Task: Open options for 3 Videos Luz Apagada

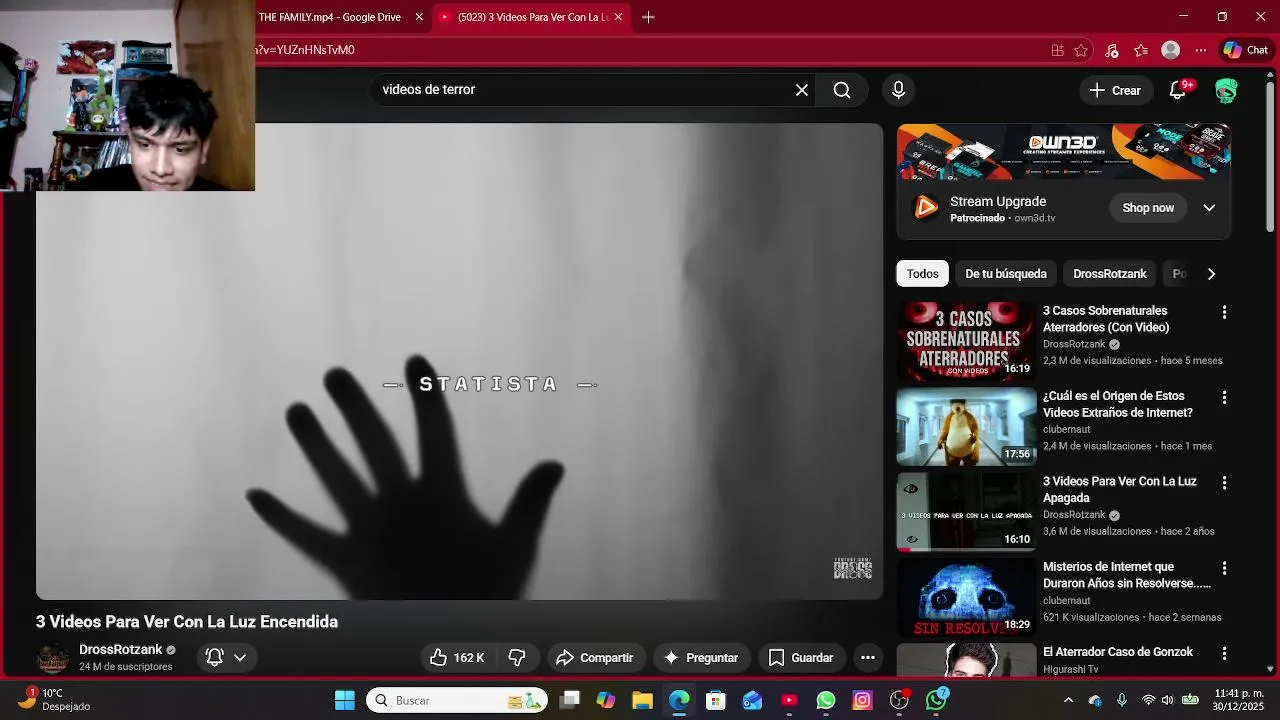Action: 1224,482
